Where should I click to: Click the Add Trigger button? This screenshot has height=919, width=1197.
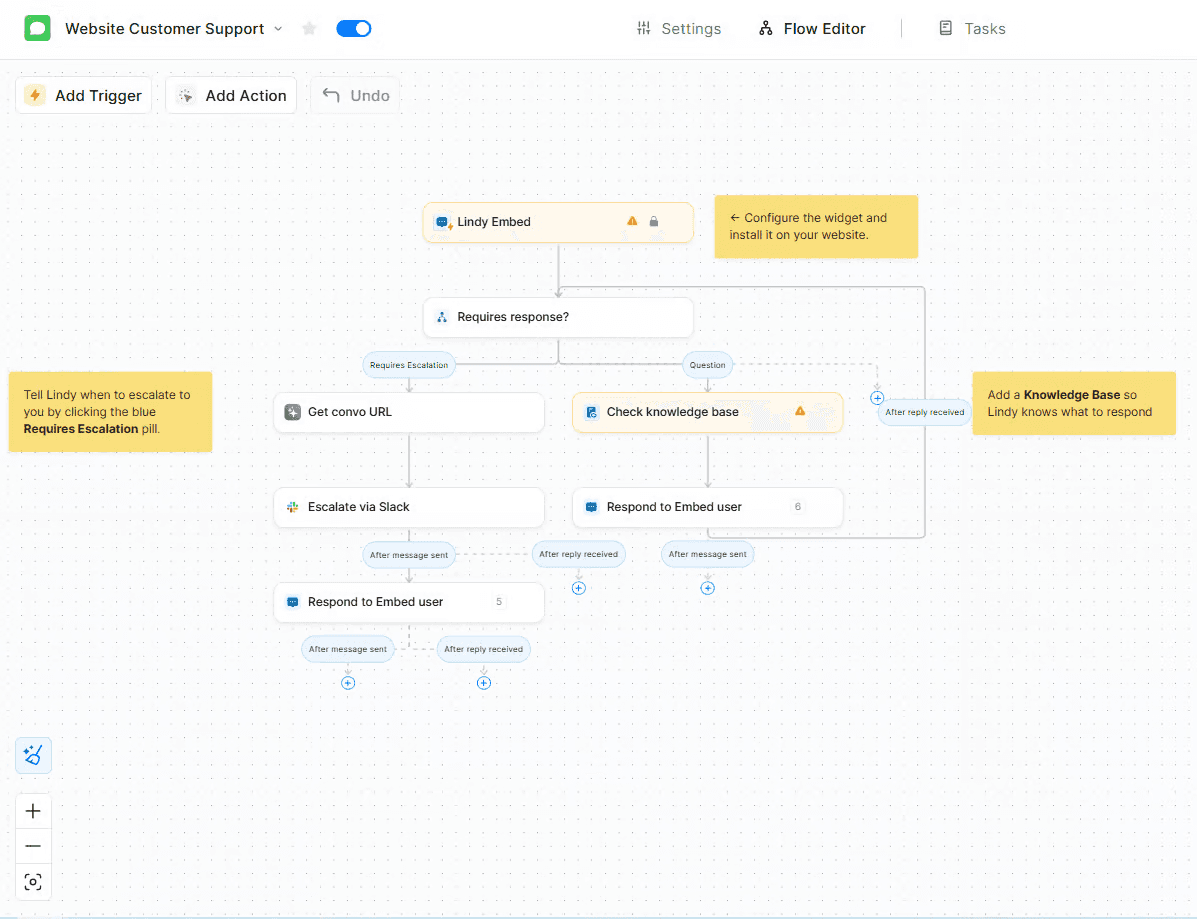[84, 96]
